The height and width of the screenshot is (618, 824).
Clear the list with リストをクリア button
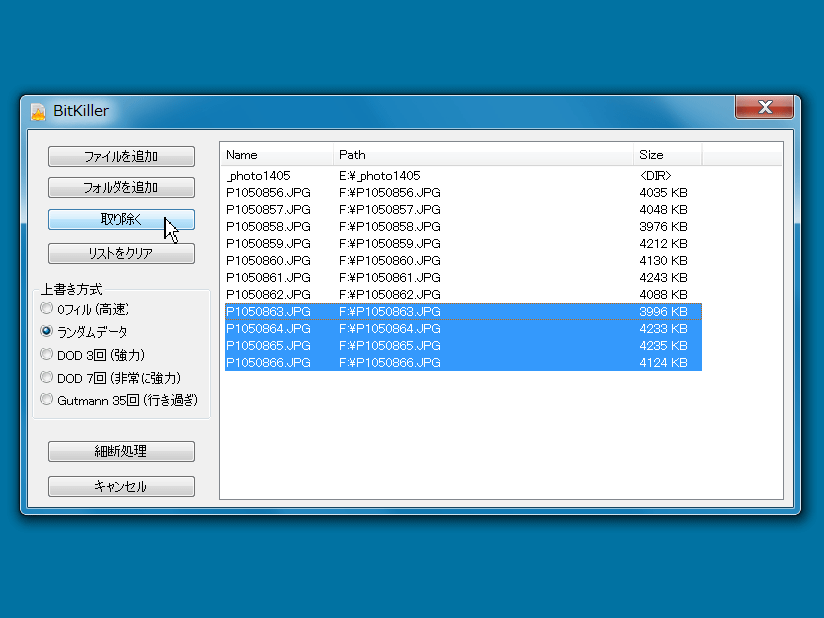coord(121,253)
